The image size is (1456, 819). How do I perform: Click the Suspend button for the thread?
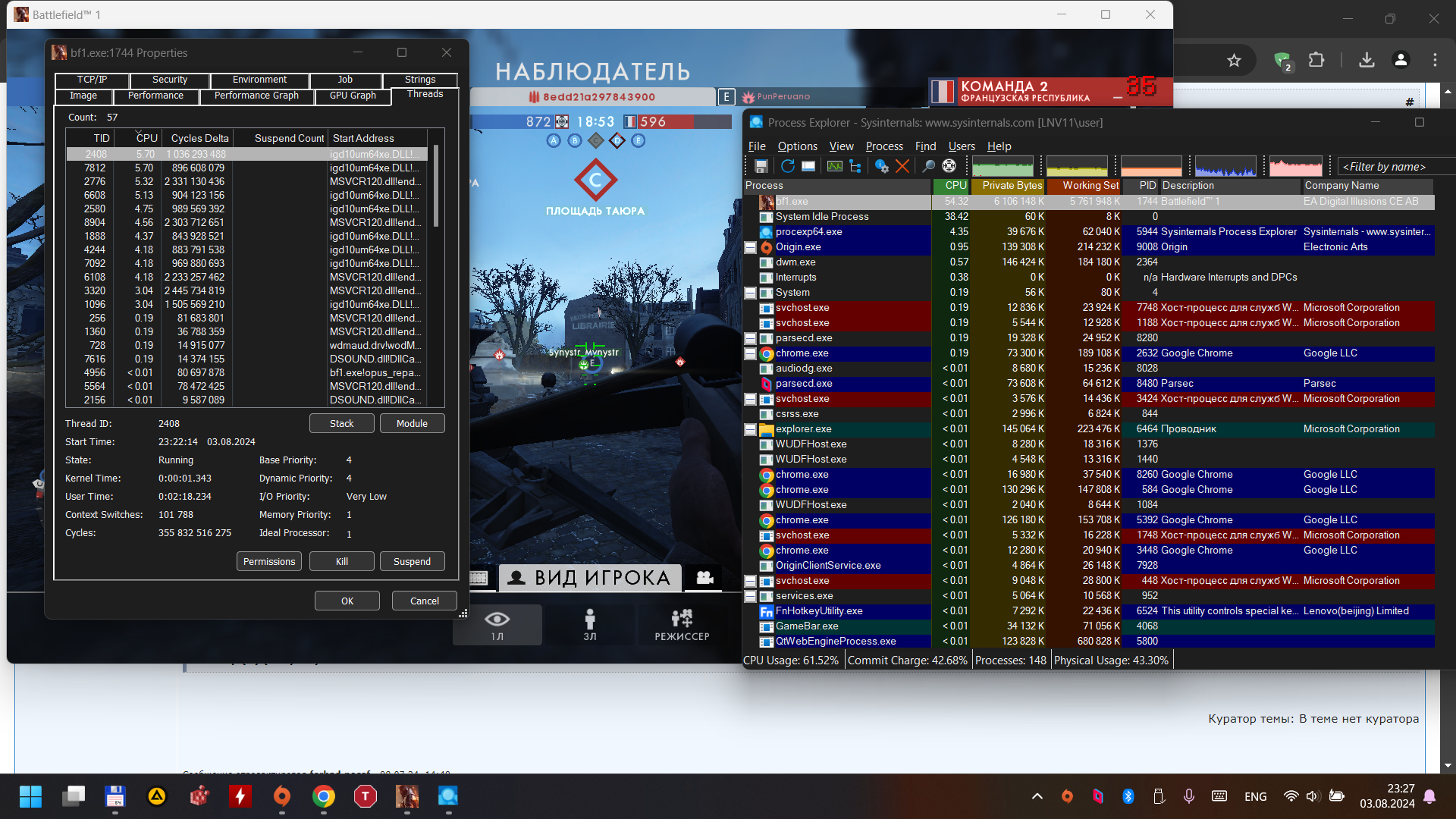point(412,561)
